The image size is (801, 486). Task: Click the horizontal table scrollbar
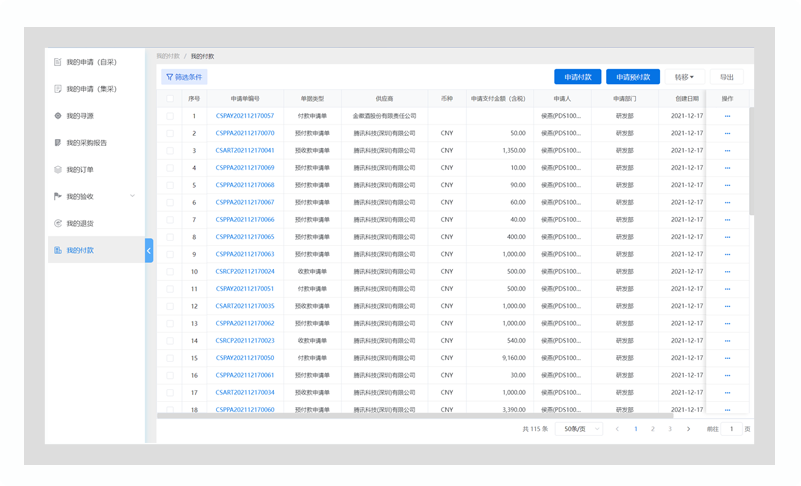pyautogui.click(x=415, y=415)
